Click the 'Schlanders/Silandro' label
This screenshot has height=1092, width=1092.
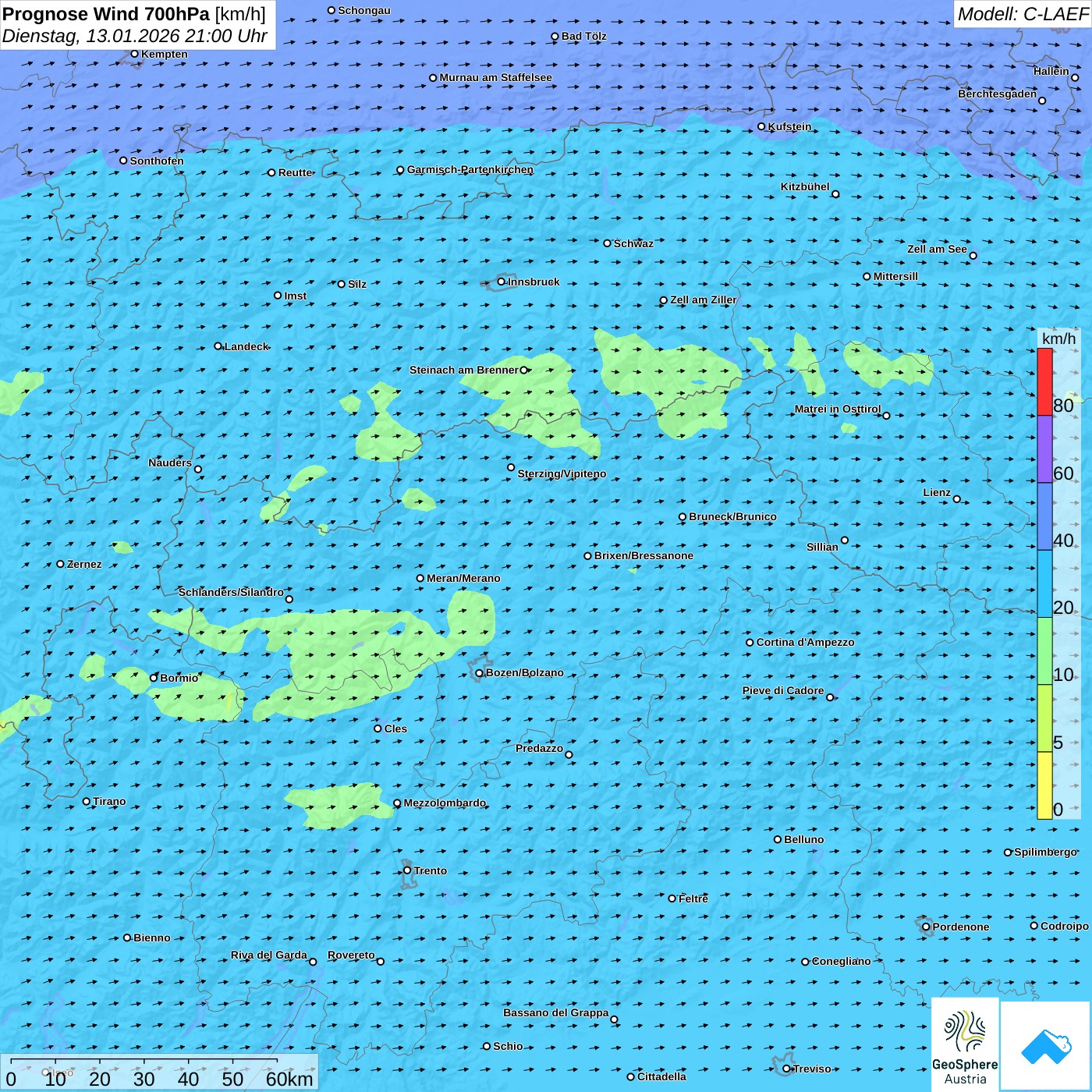[231, 592]
